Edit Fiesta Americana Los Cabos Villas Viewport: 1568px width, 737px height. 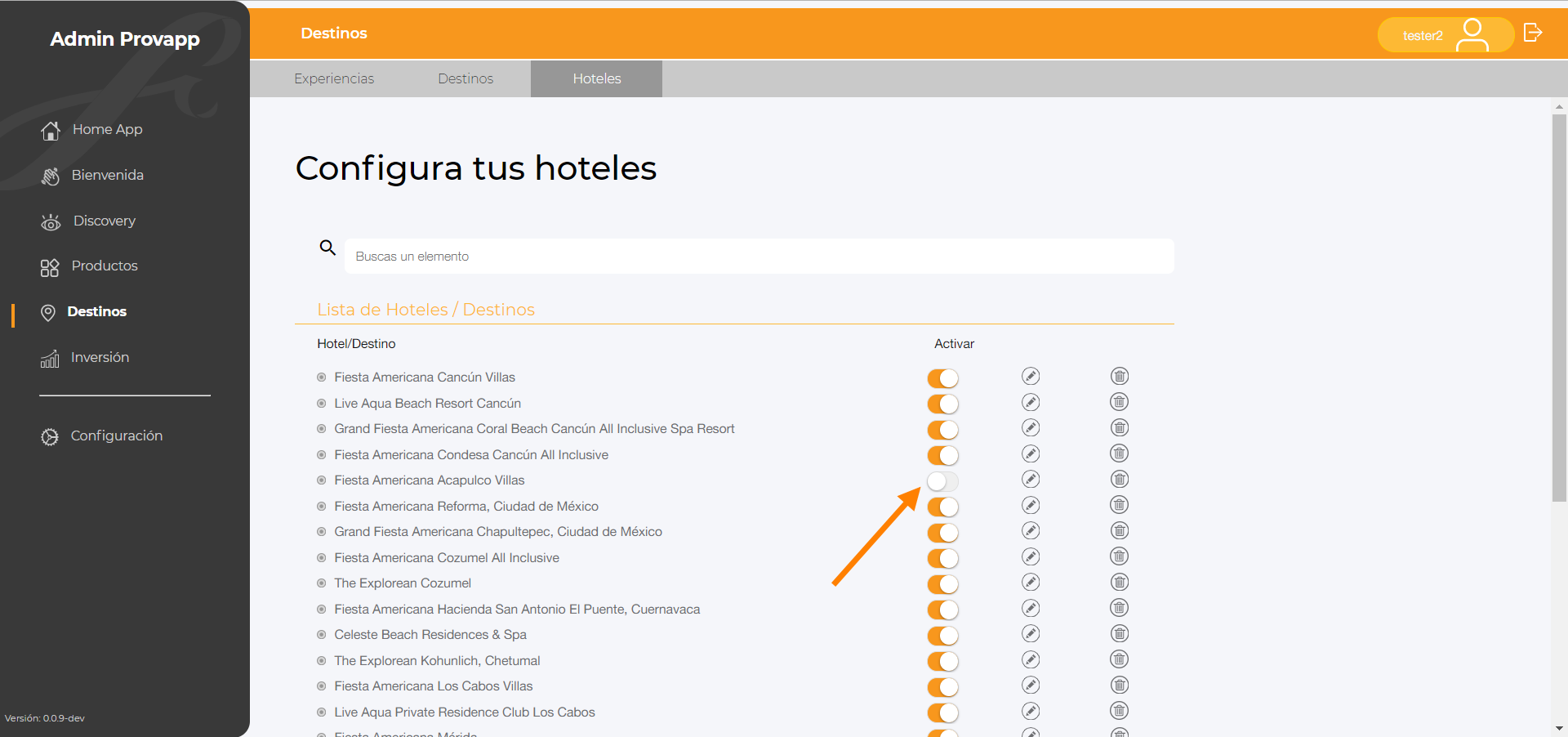(1031, 685)
